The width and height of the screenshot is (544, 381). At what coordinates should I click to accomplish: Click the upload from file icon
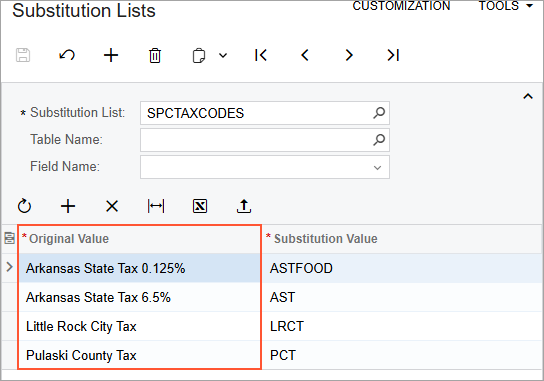(x=244, y=206)
